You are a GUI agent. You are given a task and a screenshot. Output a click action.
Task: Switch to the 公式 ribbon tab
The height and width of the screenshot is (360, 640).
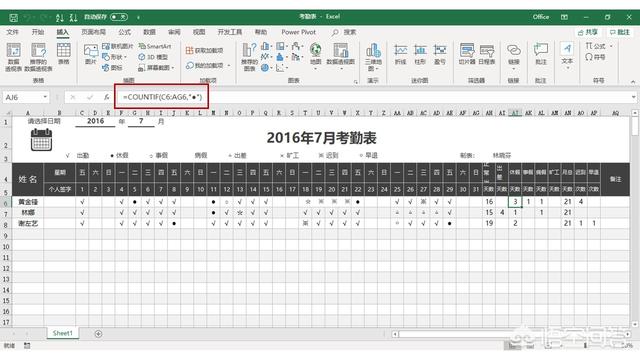point(124,32)
